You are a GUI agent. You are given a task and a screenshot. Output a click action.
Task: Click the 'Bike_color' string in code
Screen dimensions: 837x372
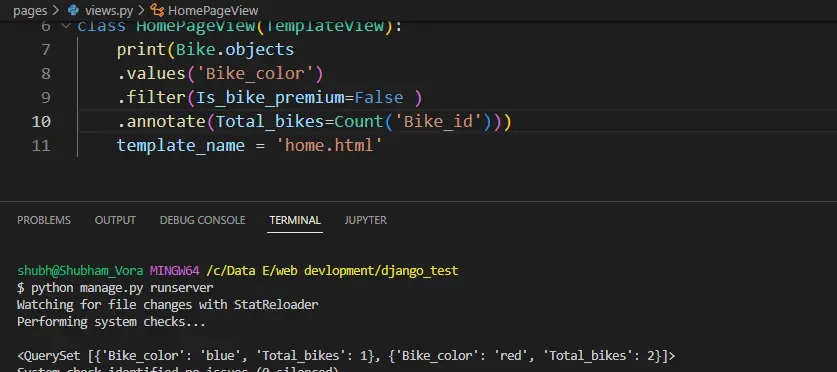click(255, 74)
